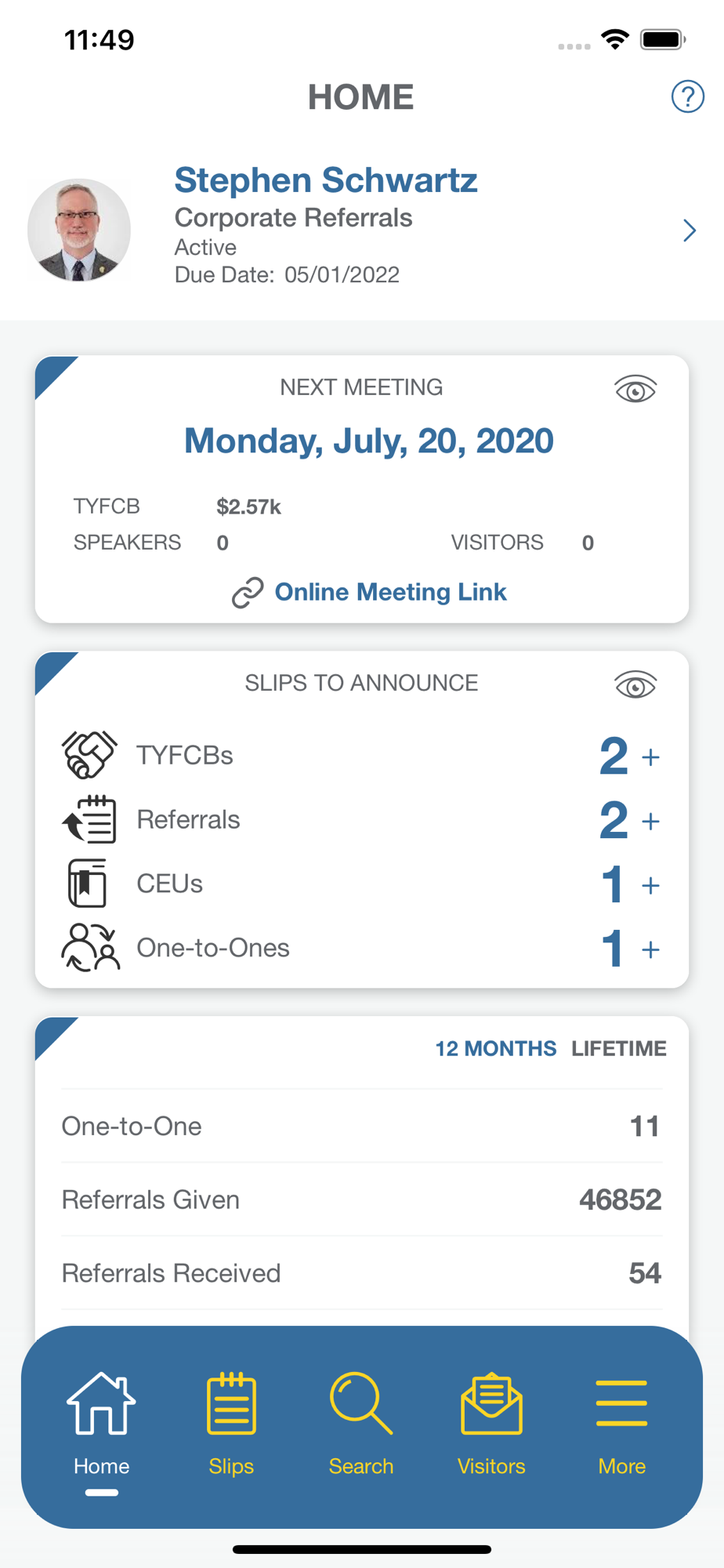Select the 12 Months stats view

click(495, 1049)
